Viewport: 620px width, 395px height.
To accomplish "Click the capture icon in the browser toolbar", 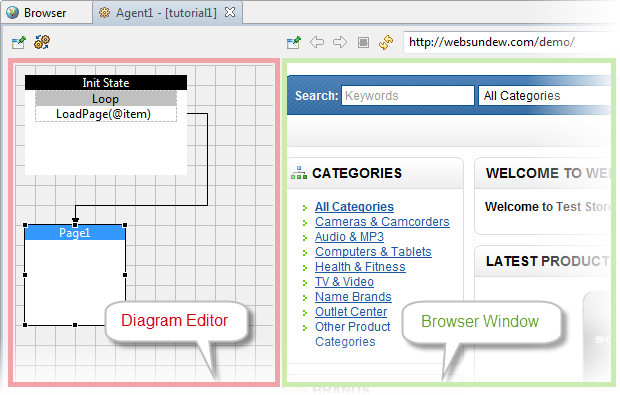I will point(294,42).
